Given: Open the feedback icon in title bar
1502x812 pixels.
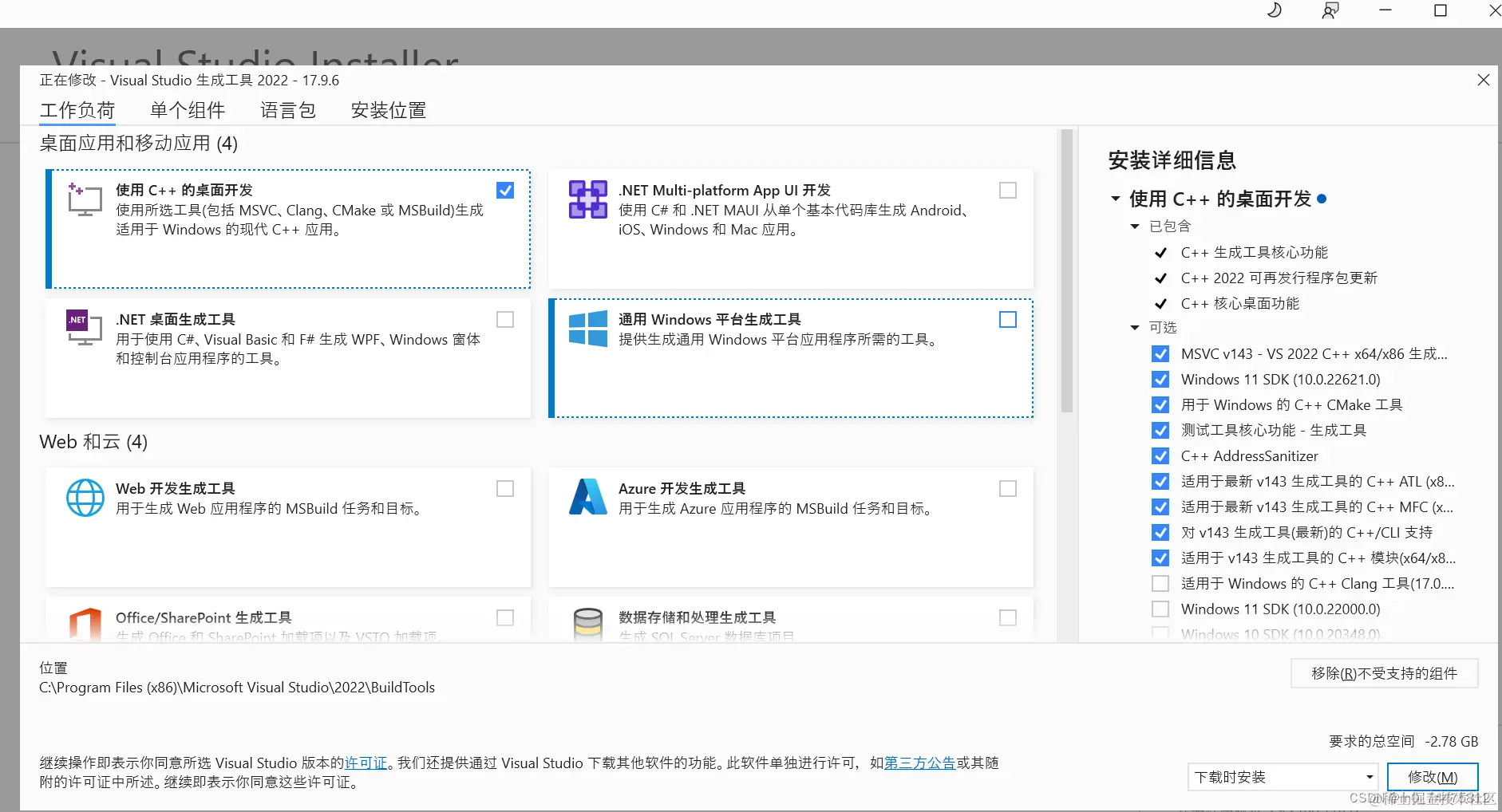Looking at the screenshot, I should tap(1330, 10).
